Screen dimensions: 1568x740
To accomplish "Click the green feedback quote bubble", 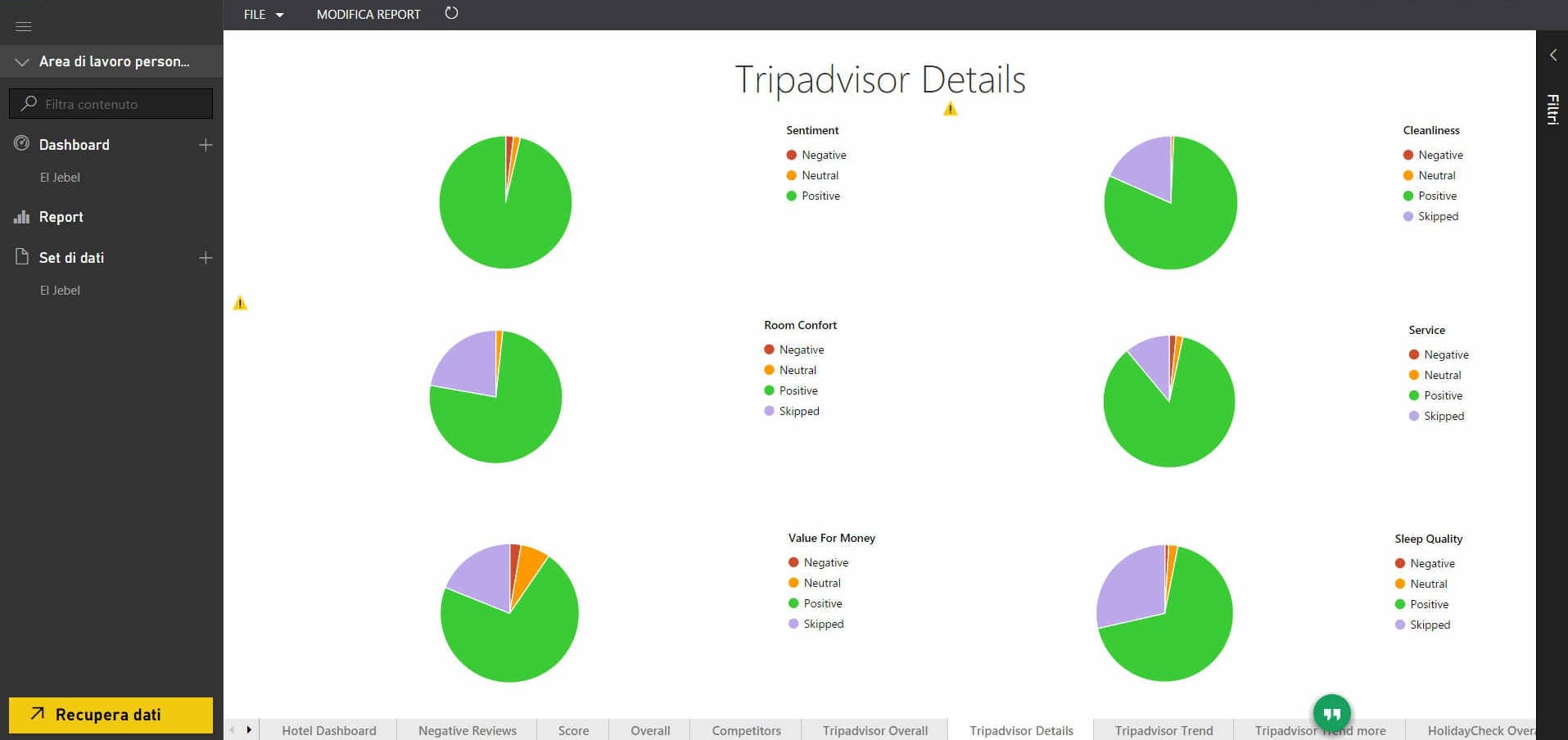I will [1331, 714].
